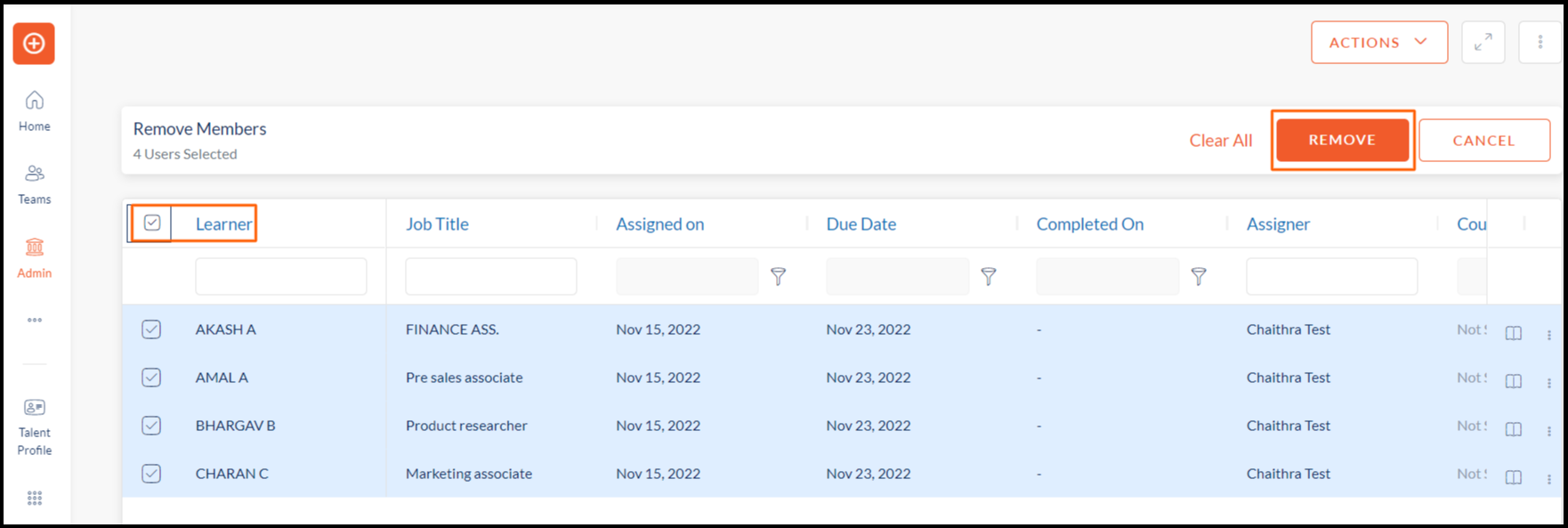Open the apps grid icon in sidebar
Viewport: 1568px width, 528px height.
coord(35,499)
